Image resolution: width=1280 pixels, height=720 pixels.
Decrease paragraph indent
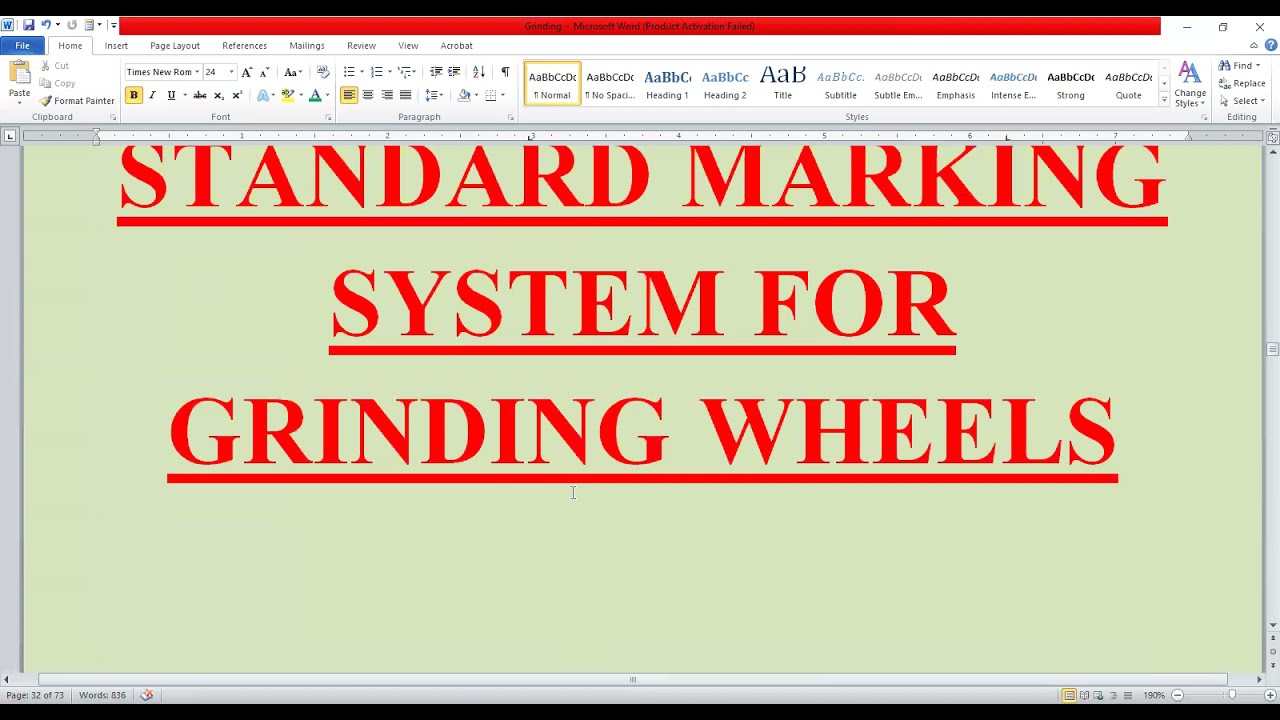click(x=435, y=72)
